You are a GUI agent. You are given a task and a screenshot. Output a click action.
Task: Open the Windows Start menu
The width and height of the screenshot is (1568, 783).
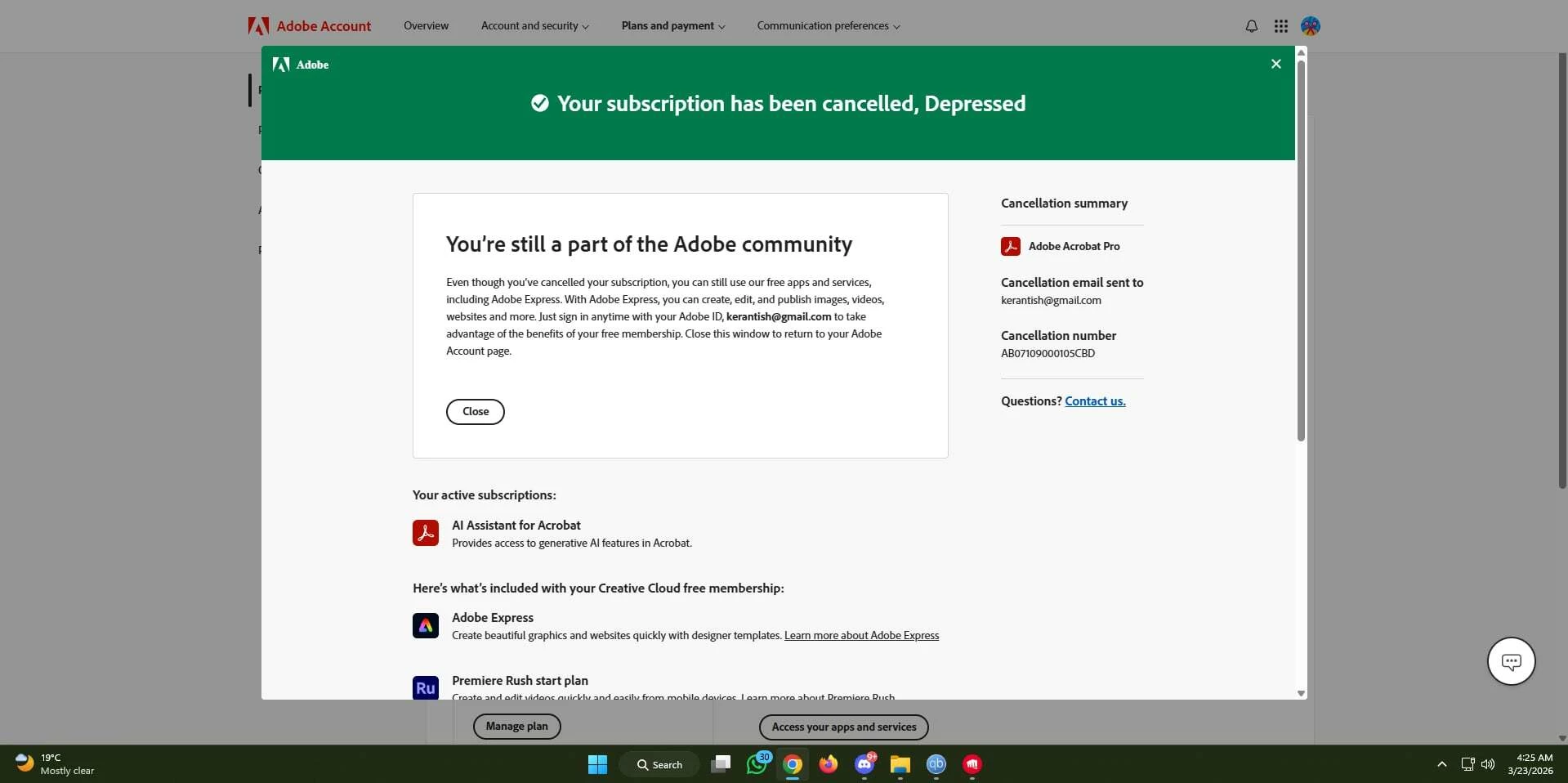(x=597, y=764)
